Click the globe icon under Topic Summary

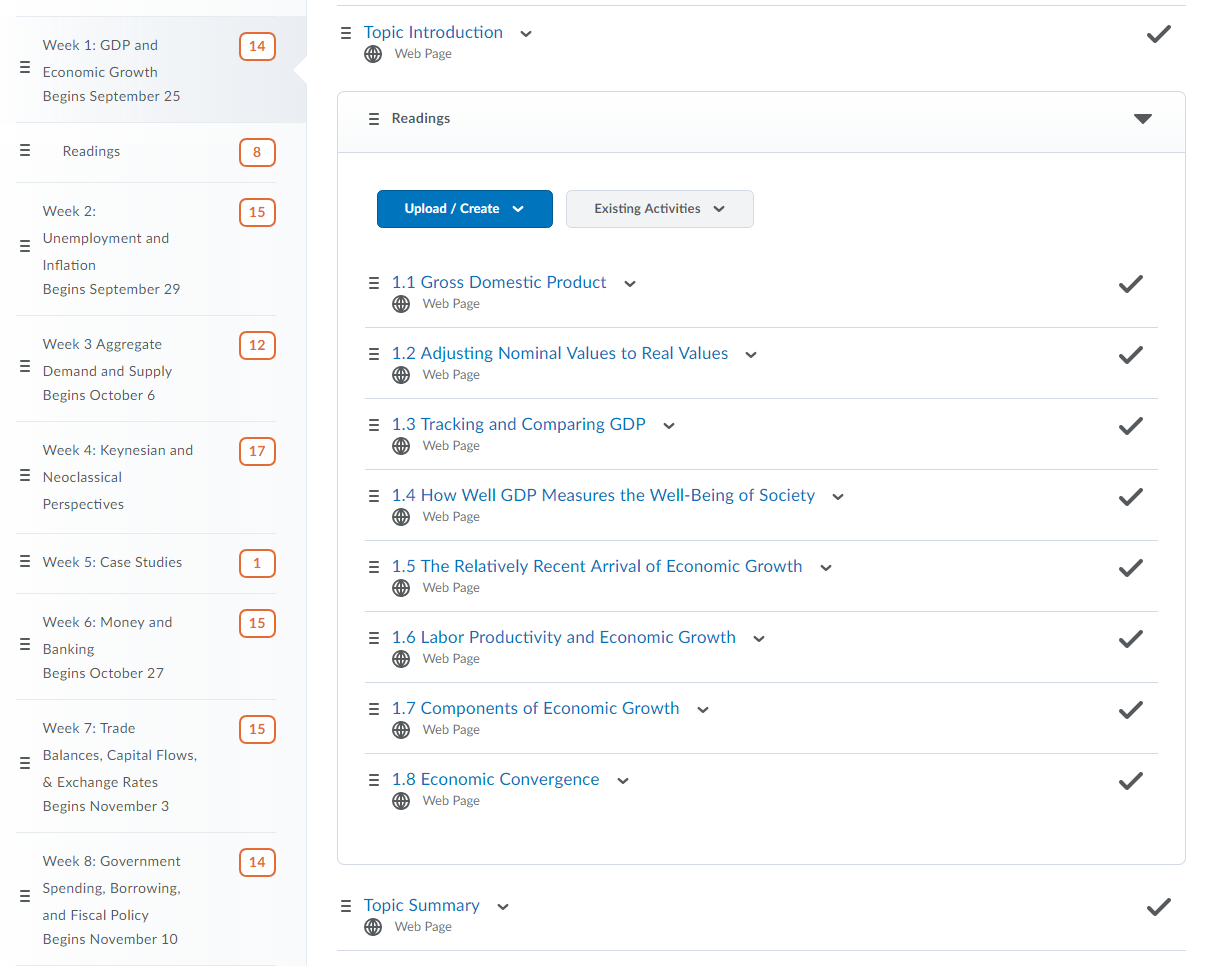click(373, 927)
